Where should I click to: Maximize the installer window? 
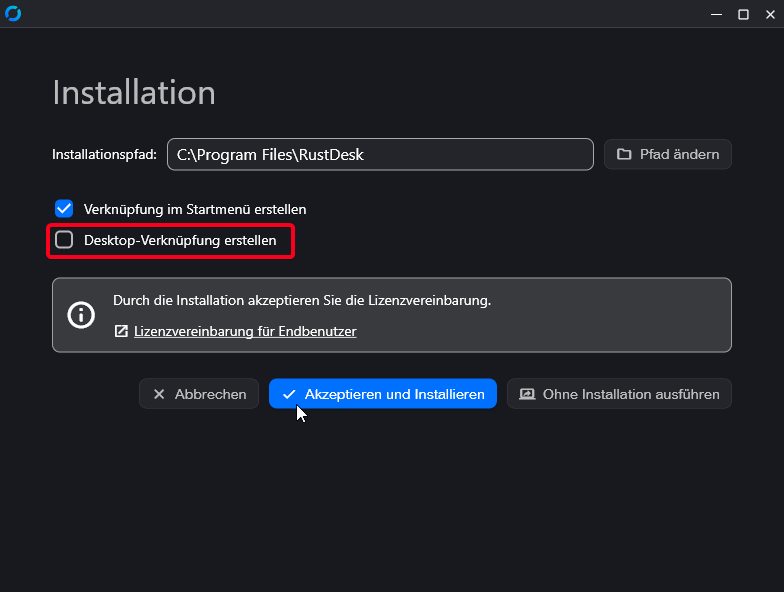743,14
